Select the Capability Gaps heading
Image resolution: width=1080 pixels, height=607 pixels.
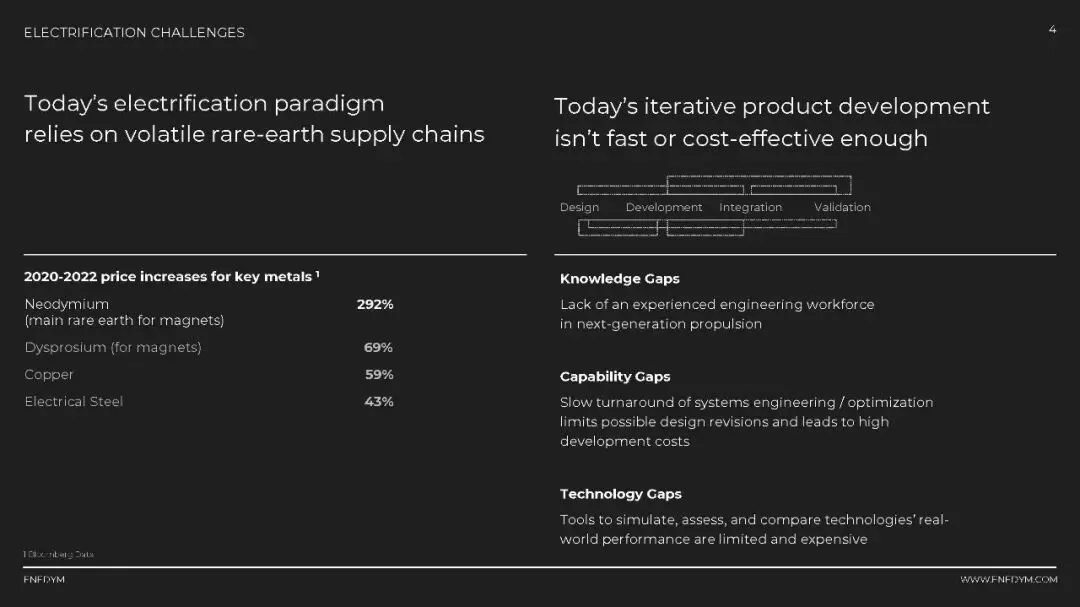coord(615,377)
